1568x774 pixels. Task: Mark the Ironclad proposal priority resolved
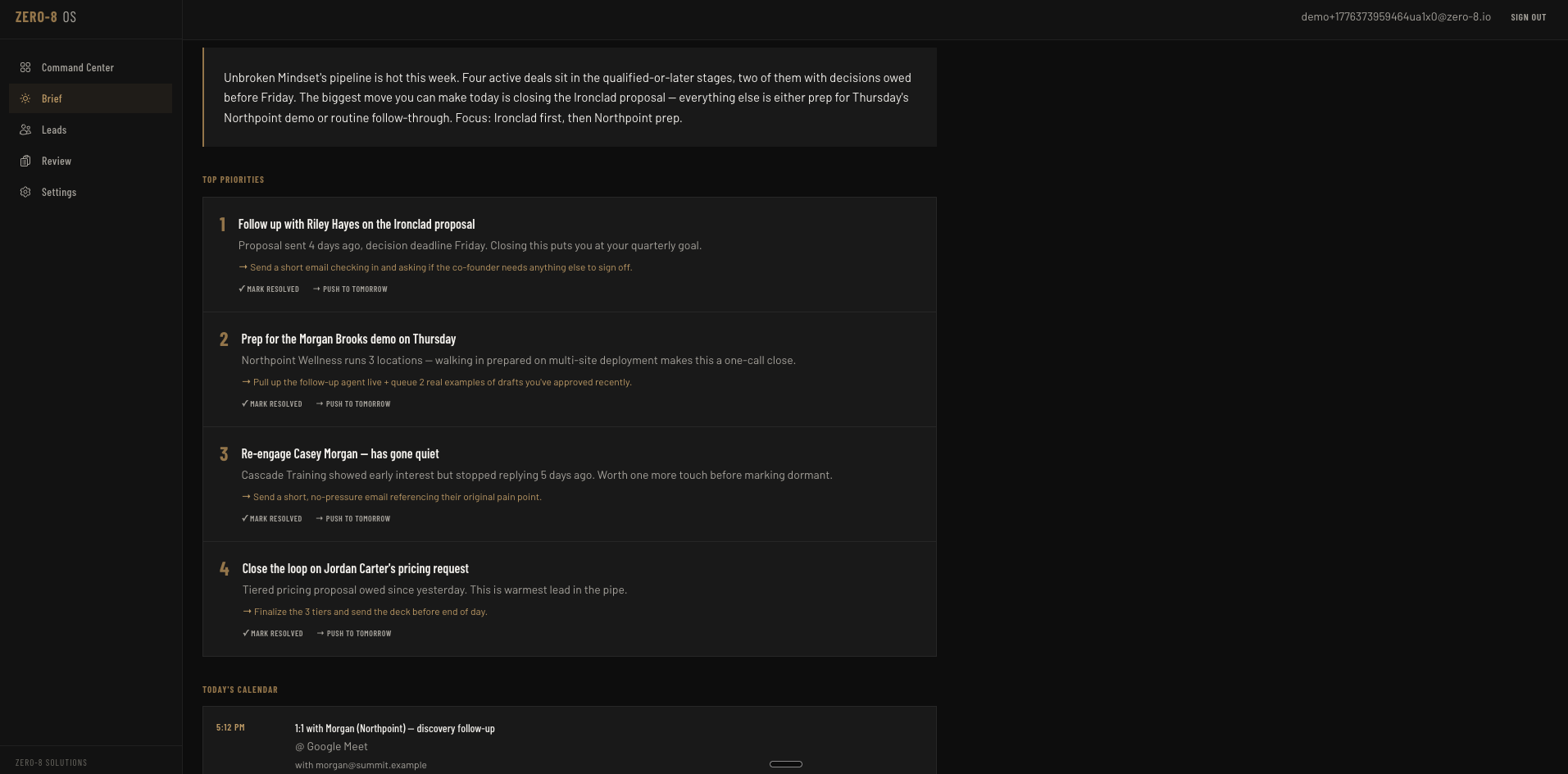pos(269,289)
